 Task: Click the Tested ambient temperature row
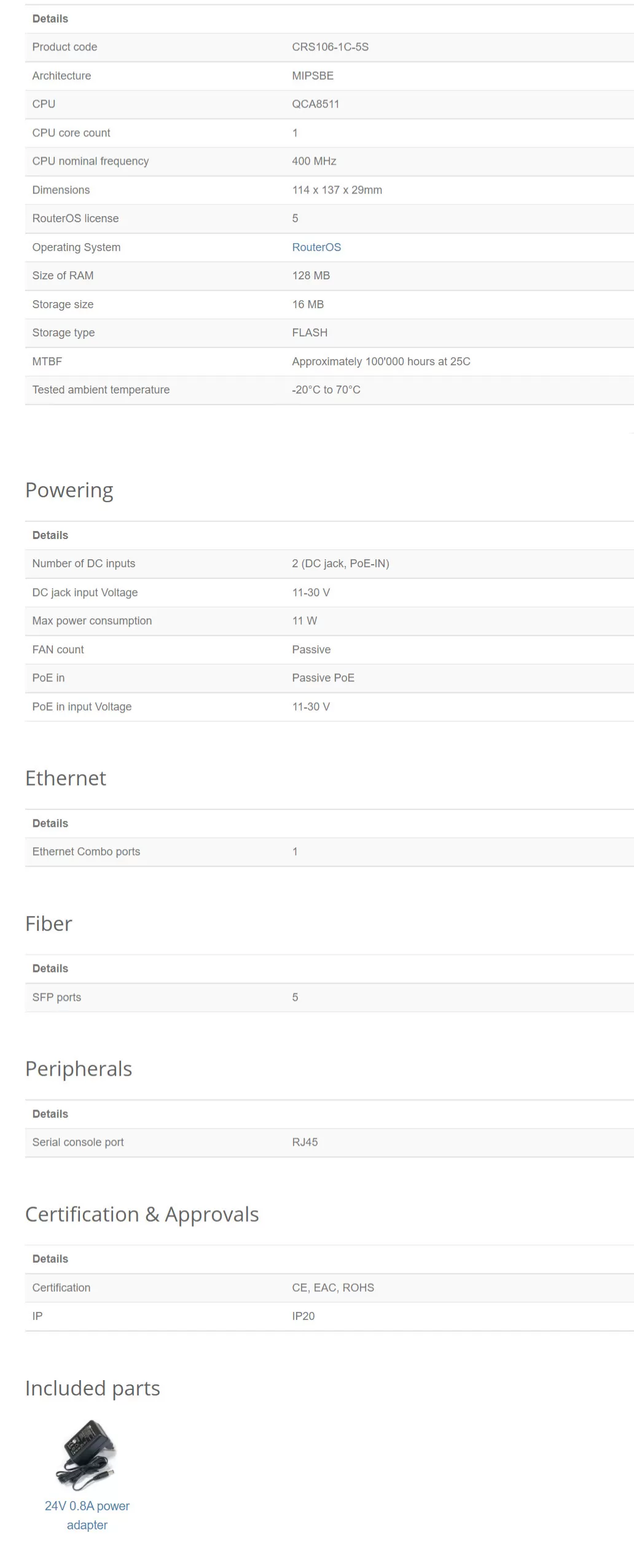329,390
